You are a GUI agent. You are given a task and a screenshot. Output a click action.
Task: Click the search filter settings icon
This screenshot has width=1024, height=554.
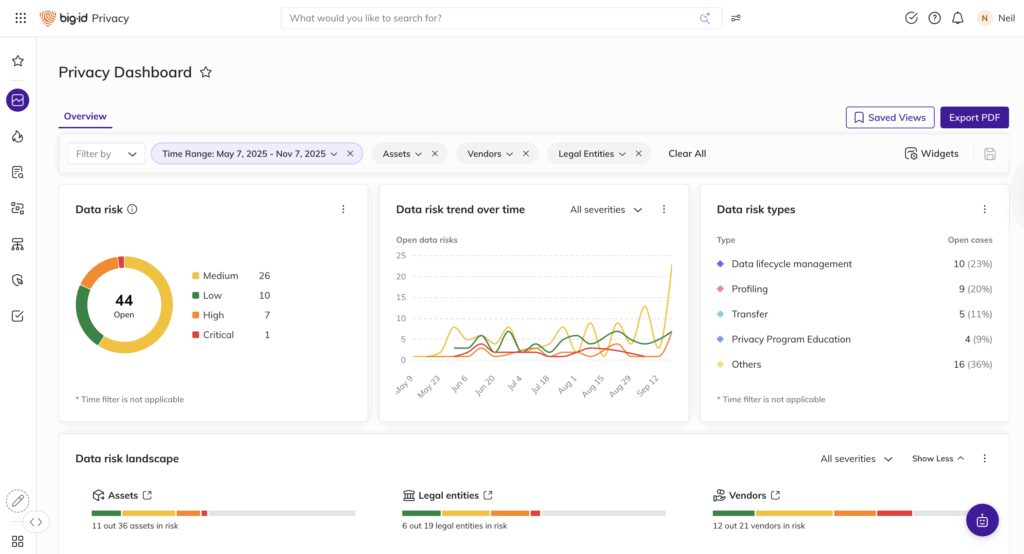click(736, 18)
